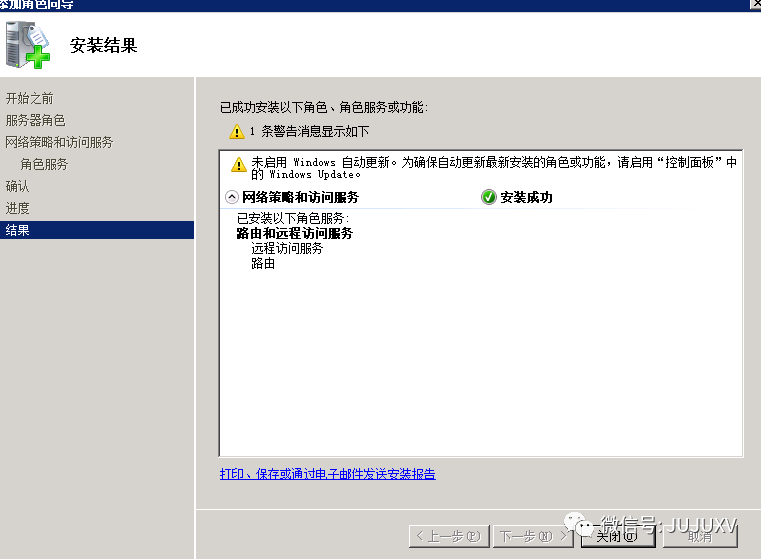Click the 路由和远程访问服务 entry in results
The image size is (761, 559).
295,233
